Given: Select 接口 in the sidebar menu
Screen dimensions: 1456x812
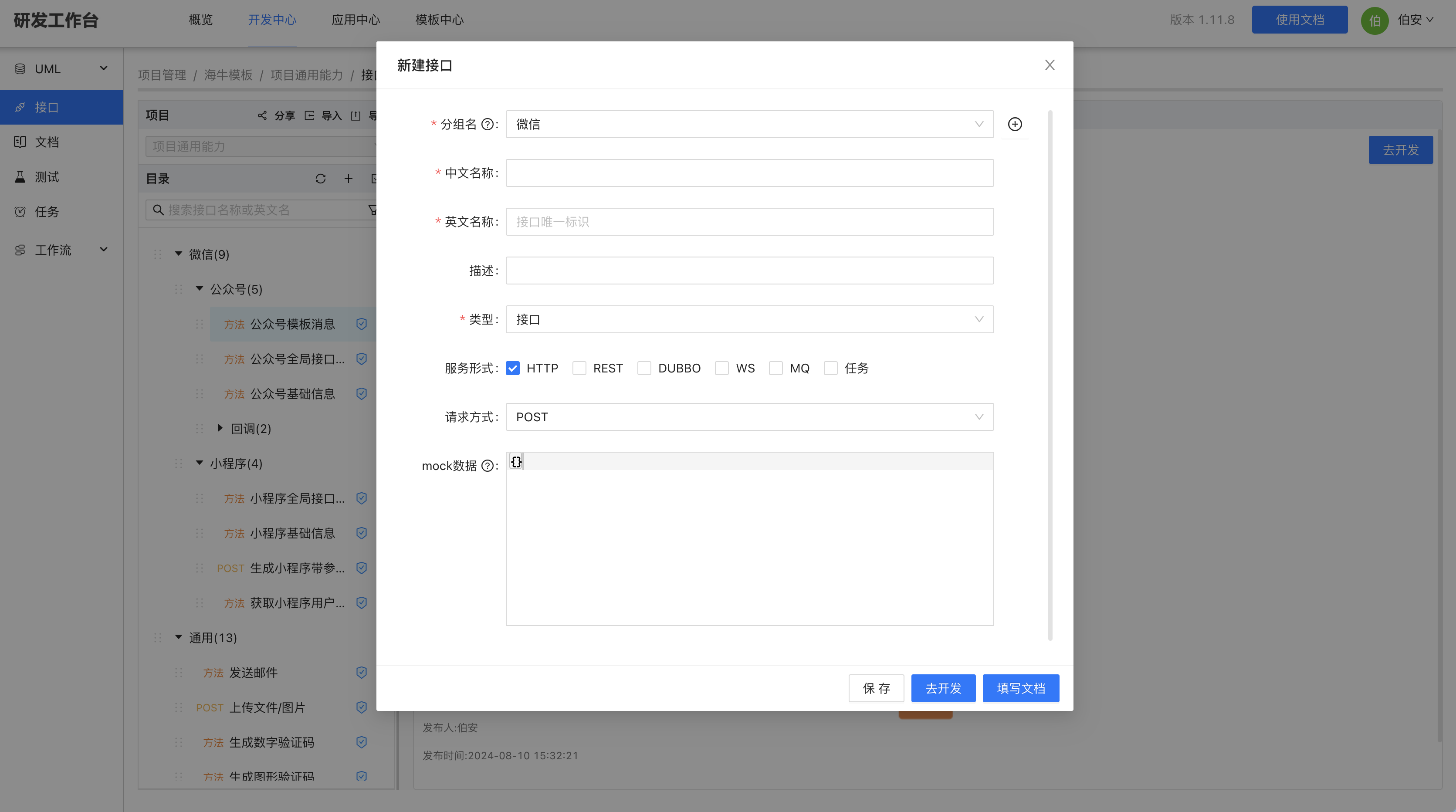Looking at the screenshot, I should [x=61, y=107].
